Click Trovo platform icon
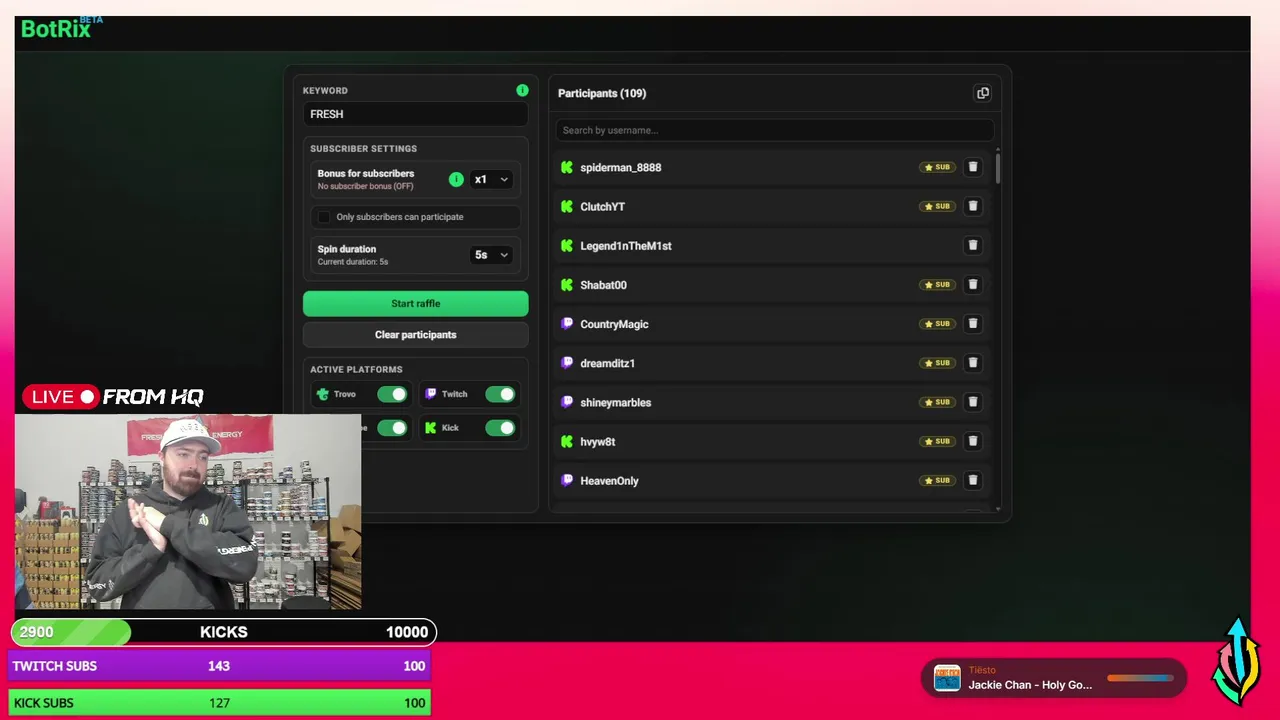The height and width of the screenshot is (720, 1280). (x=322, y=394)
